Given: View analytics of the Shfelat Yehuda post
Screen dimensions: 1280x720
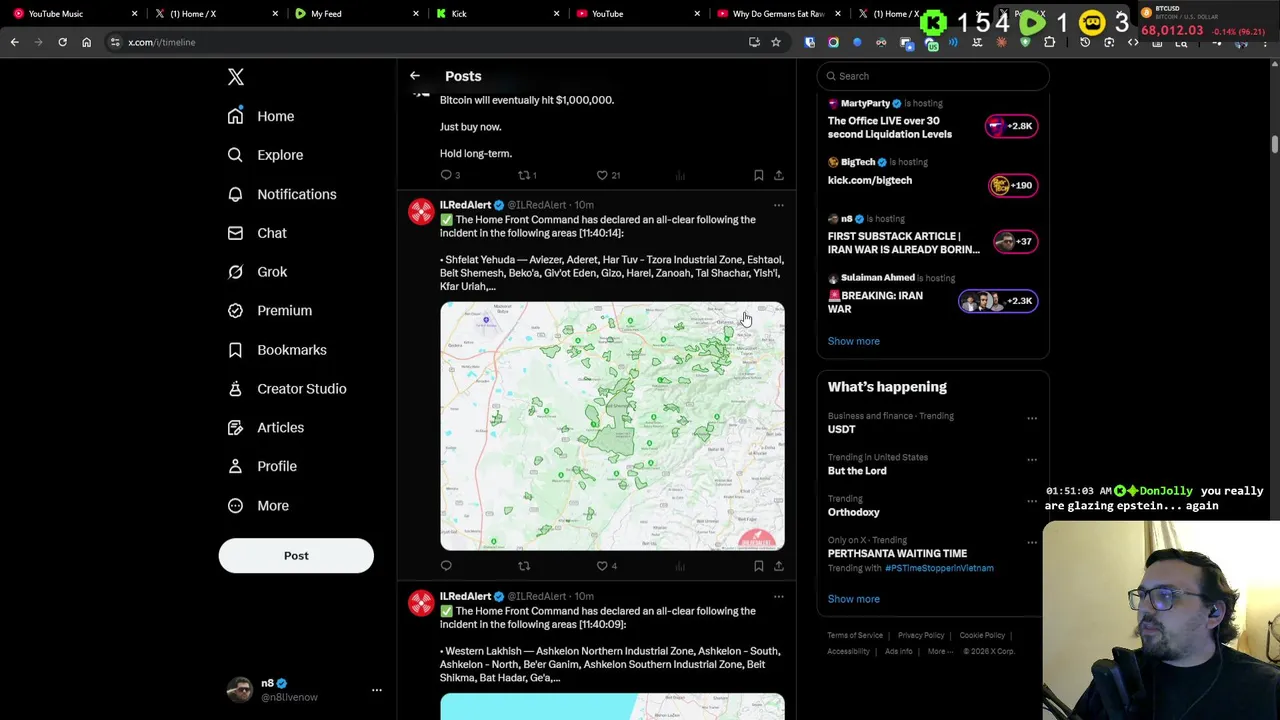Looking at the screenshot, I should click(x=680, y=566).
